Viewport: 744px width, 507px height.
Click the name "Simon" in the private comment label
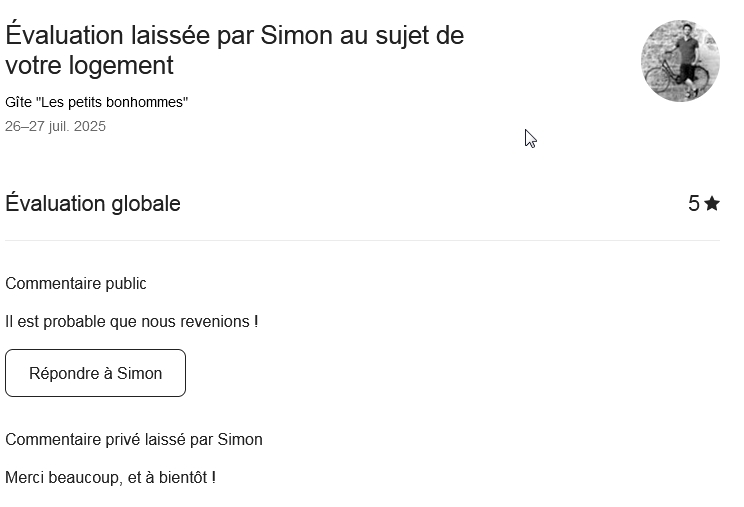pyautogui.click(x=240, y=440)
